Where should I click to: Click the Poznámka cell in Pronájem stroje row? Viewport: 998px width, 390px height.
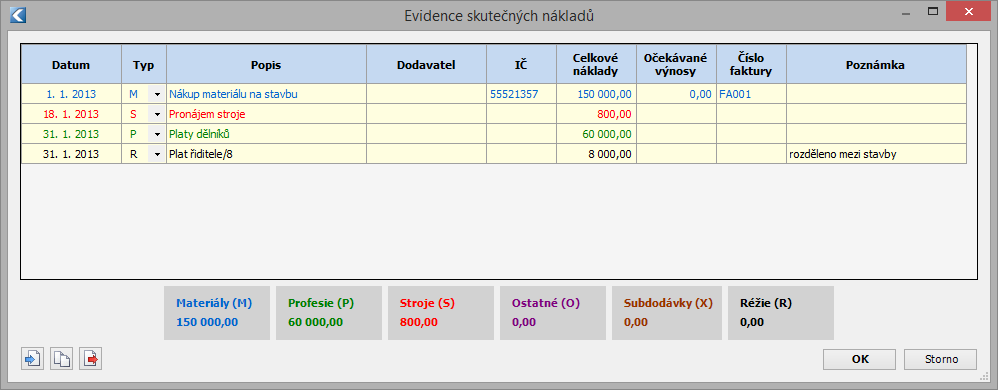(x=876, y=115)
